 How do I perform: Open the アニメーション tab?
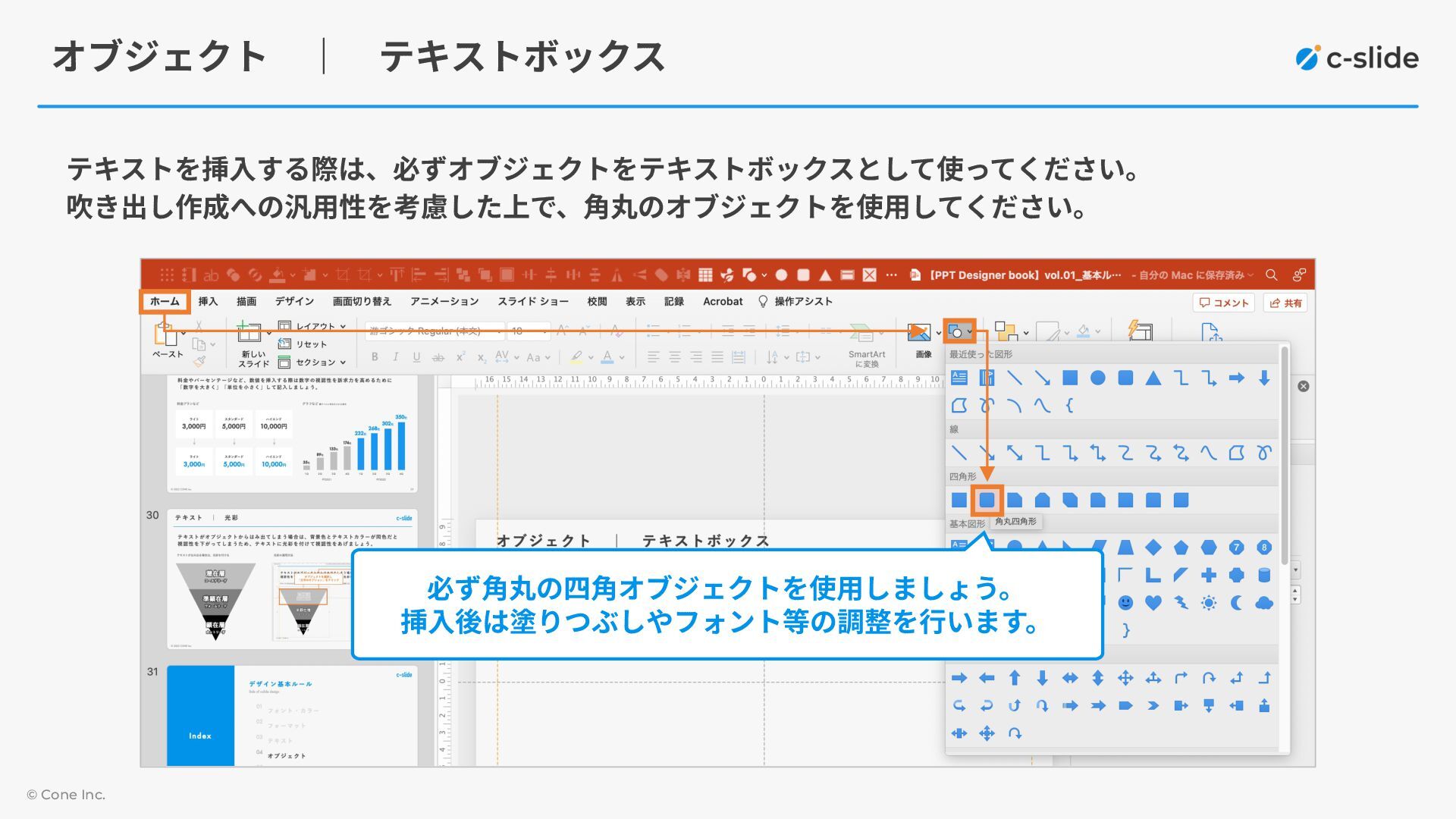444,301
